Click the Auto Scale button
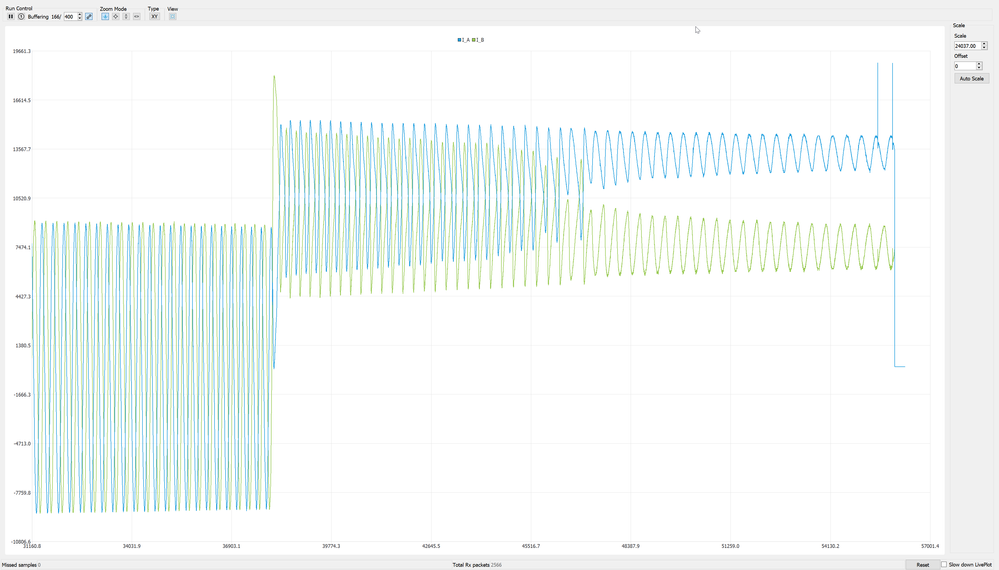 click(972, 78)
